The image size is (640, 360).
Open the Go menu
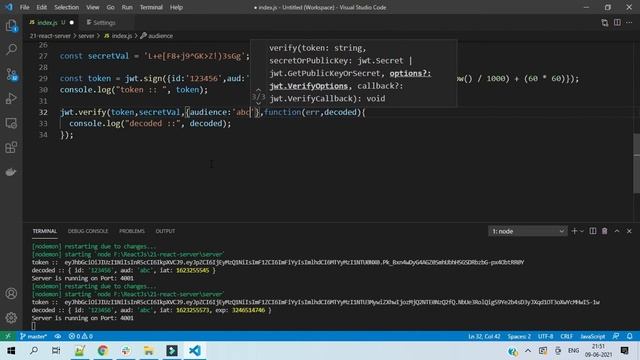[111, 7]
